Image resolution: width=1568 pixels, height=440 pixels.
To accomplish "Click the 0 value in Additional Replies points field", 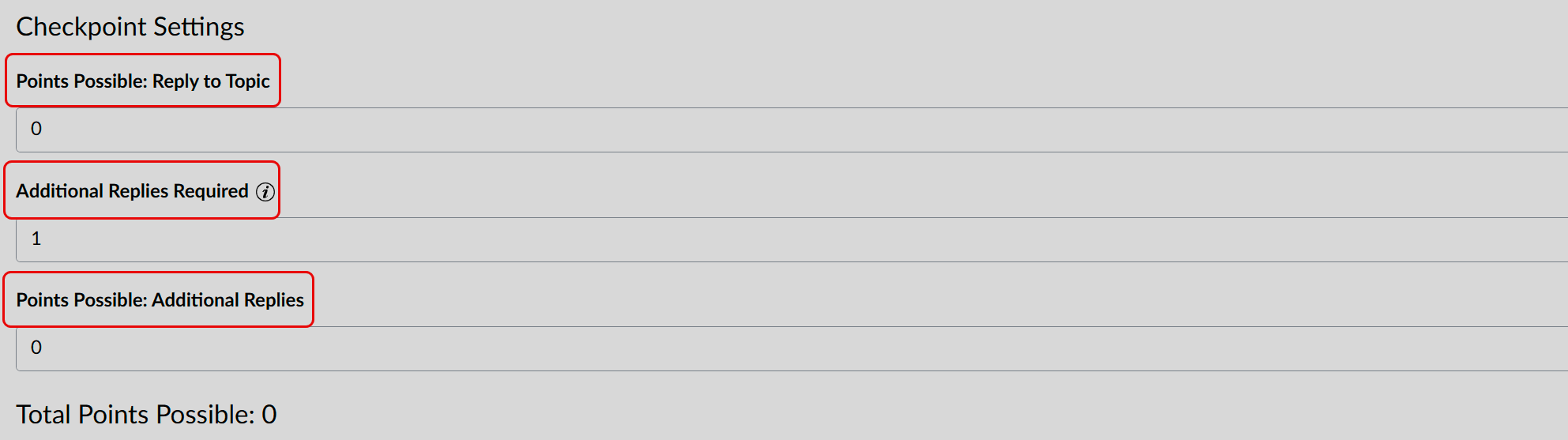I will (x=36, y=348).
